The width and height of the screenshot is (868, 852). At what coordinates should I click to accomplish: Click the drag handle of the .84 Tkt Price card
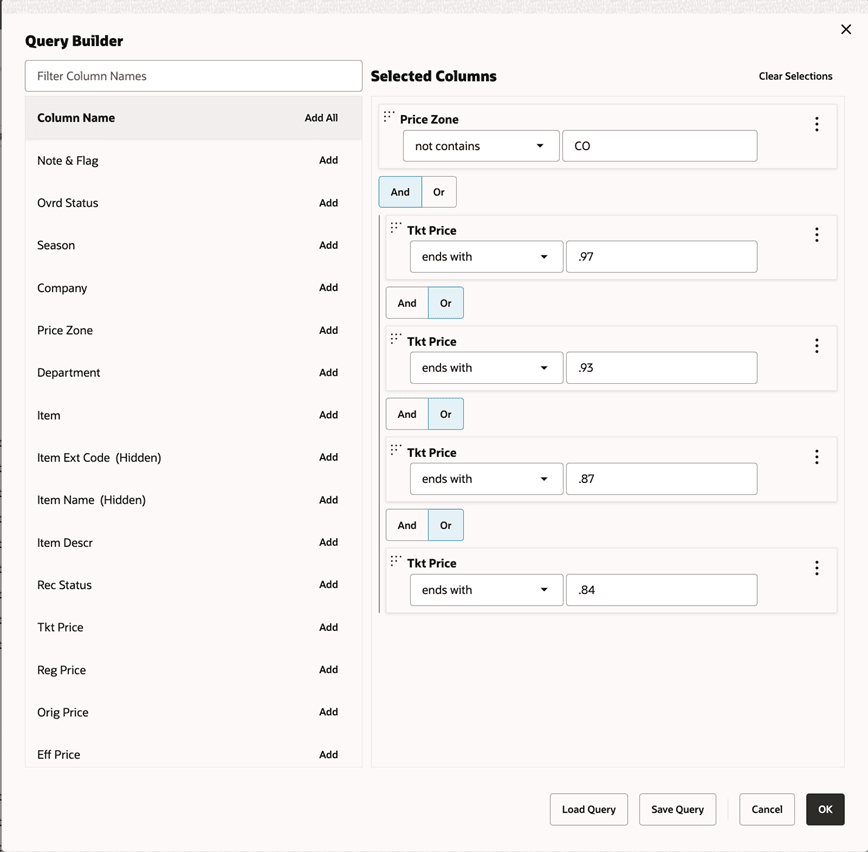point(395,562)
